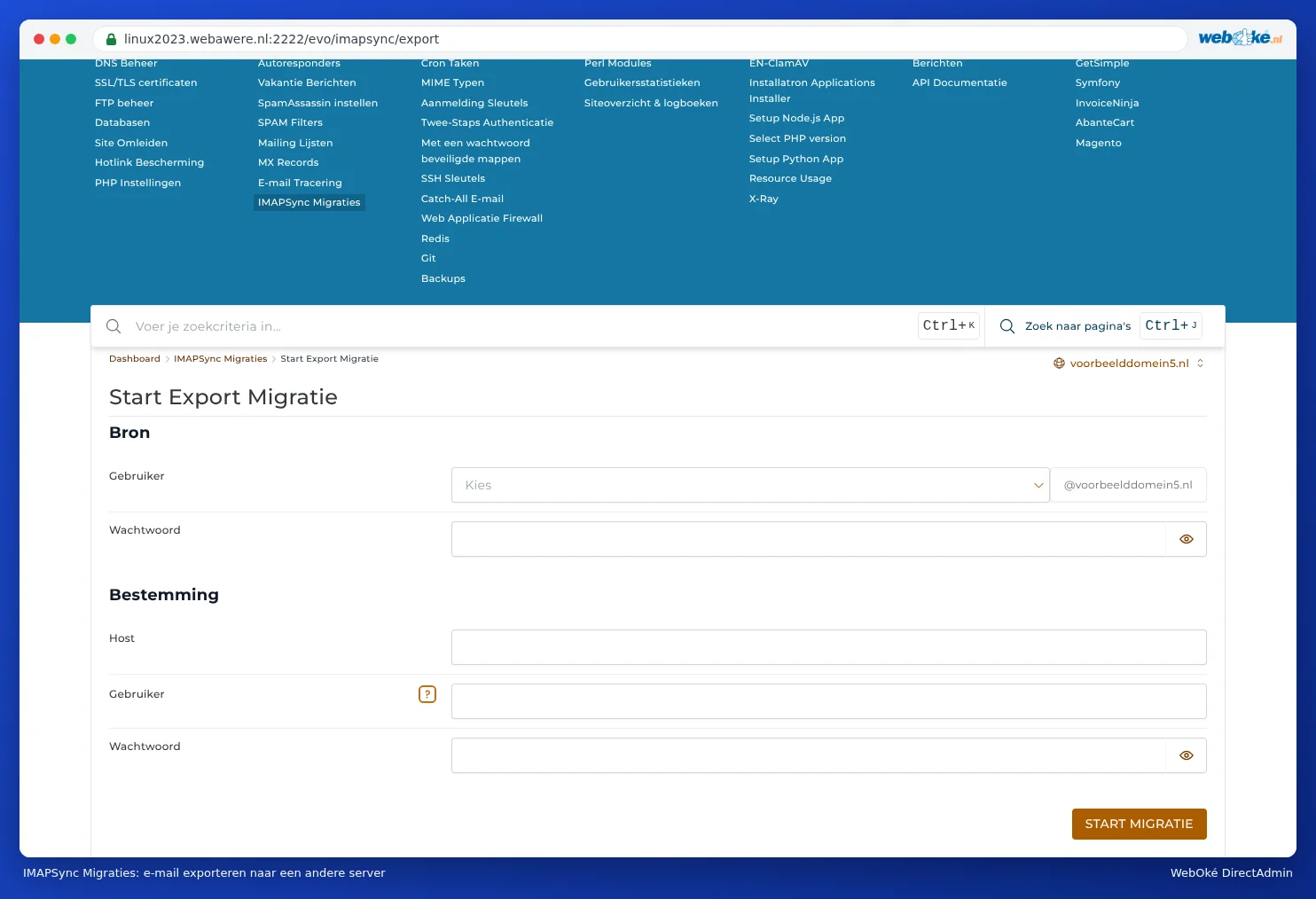Viewport: 1316px width, 899px height.
Task: Open IMAPSync Migraties menu item
Action: point(309,202)
